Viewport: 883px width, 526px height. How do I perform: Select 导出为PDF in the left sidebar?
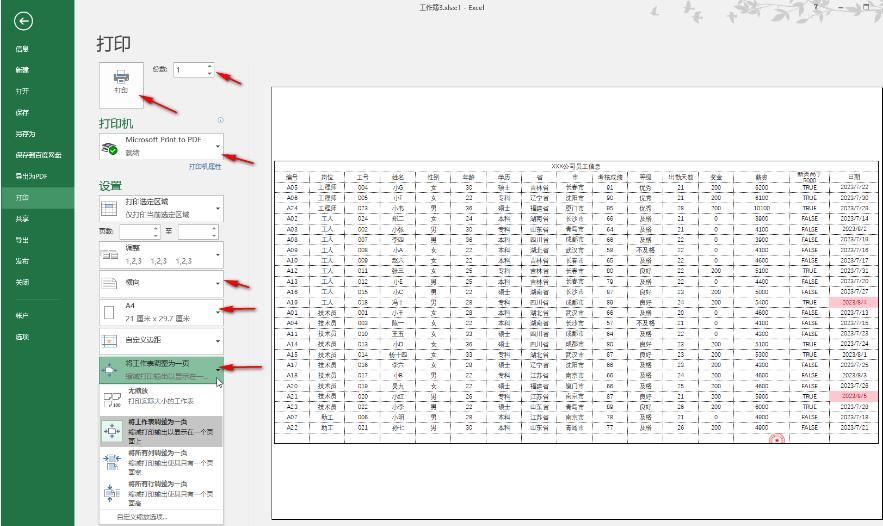(x=30, y=176)
